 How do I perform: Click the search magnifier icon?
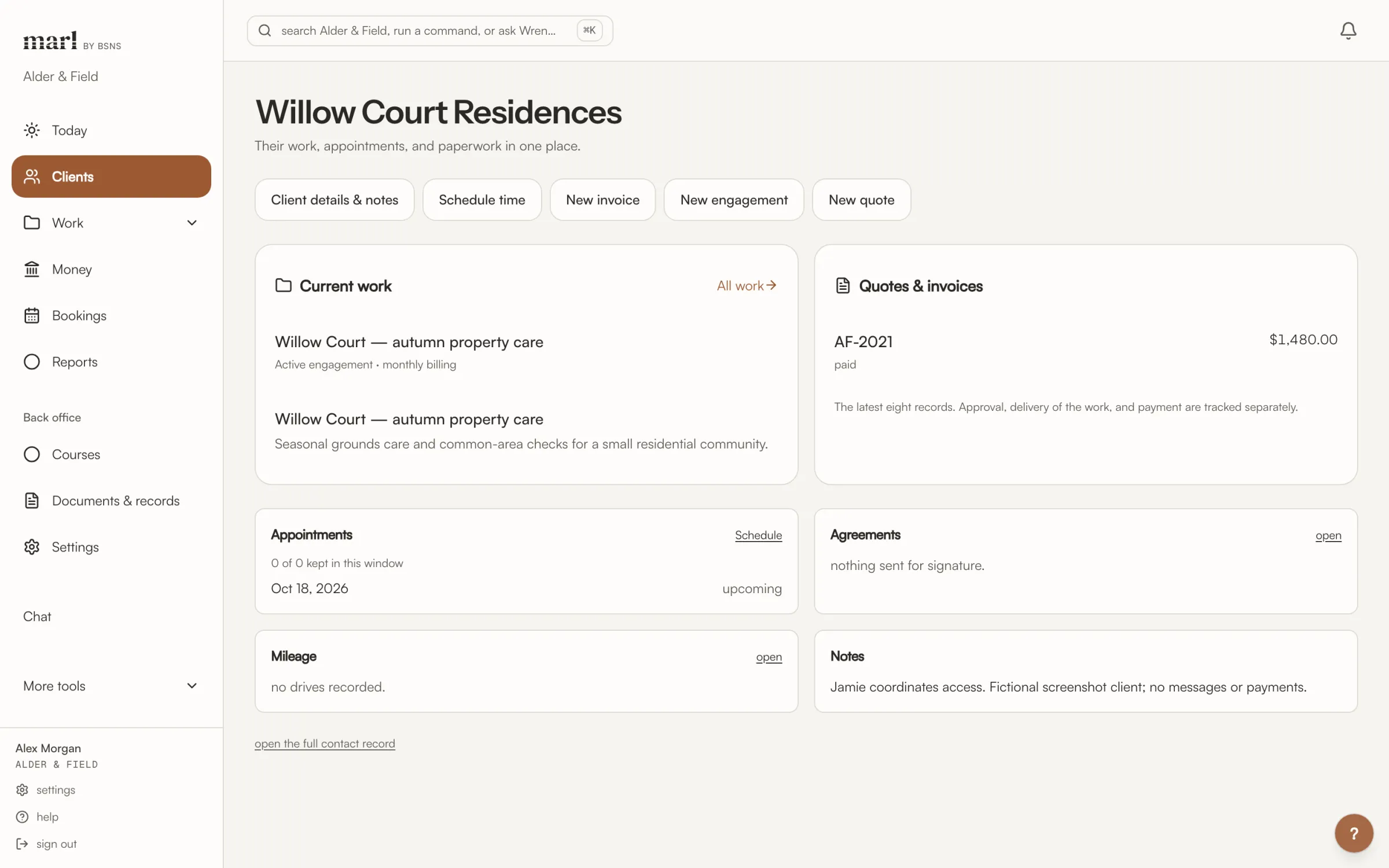264,31
